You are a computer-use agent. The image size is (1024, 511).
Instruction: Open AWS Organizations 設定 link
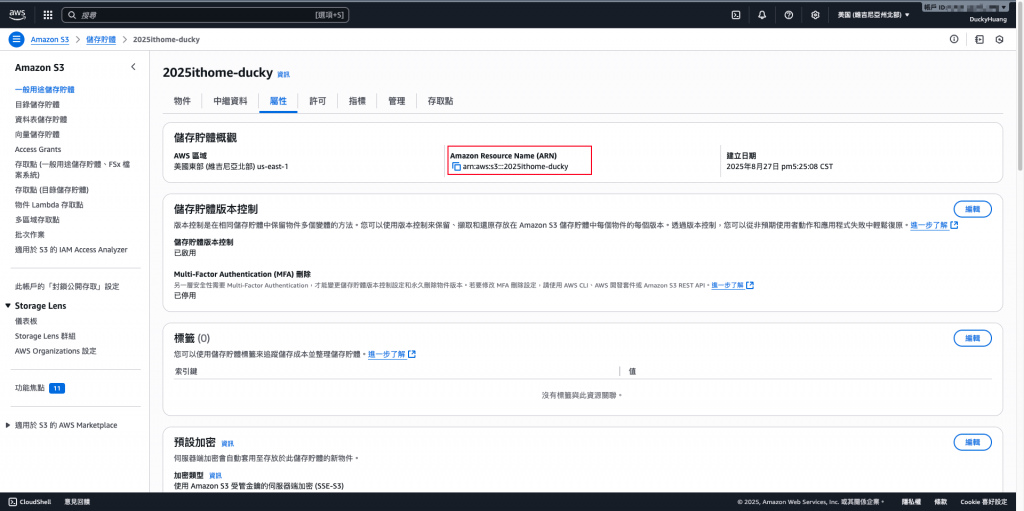click(56, 351)
